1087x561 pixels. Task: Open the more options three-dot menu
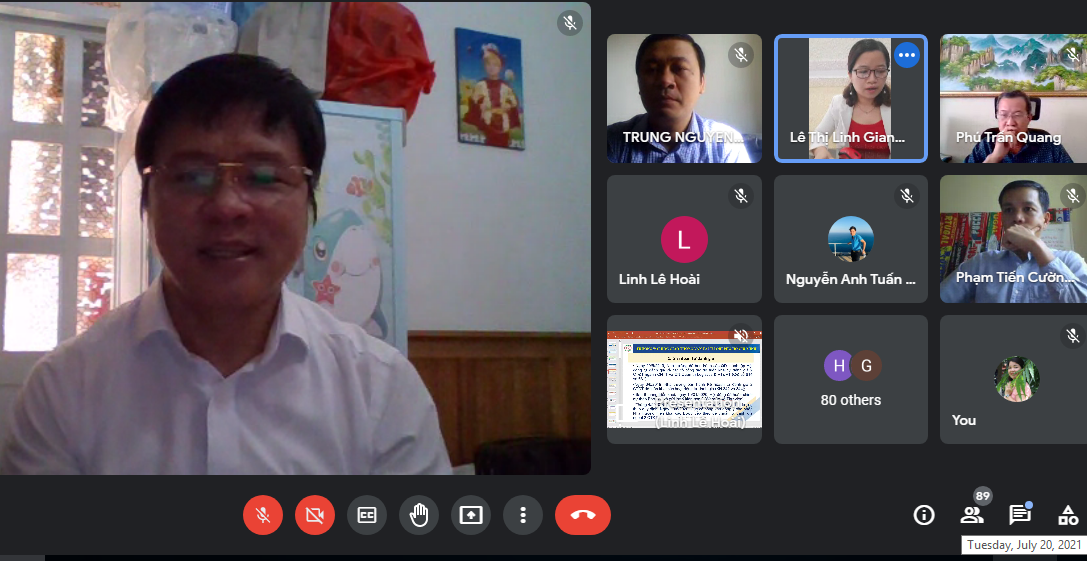coord(523,515)
